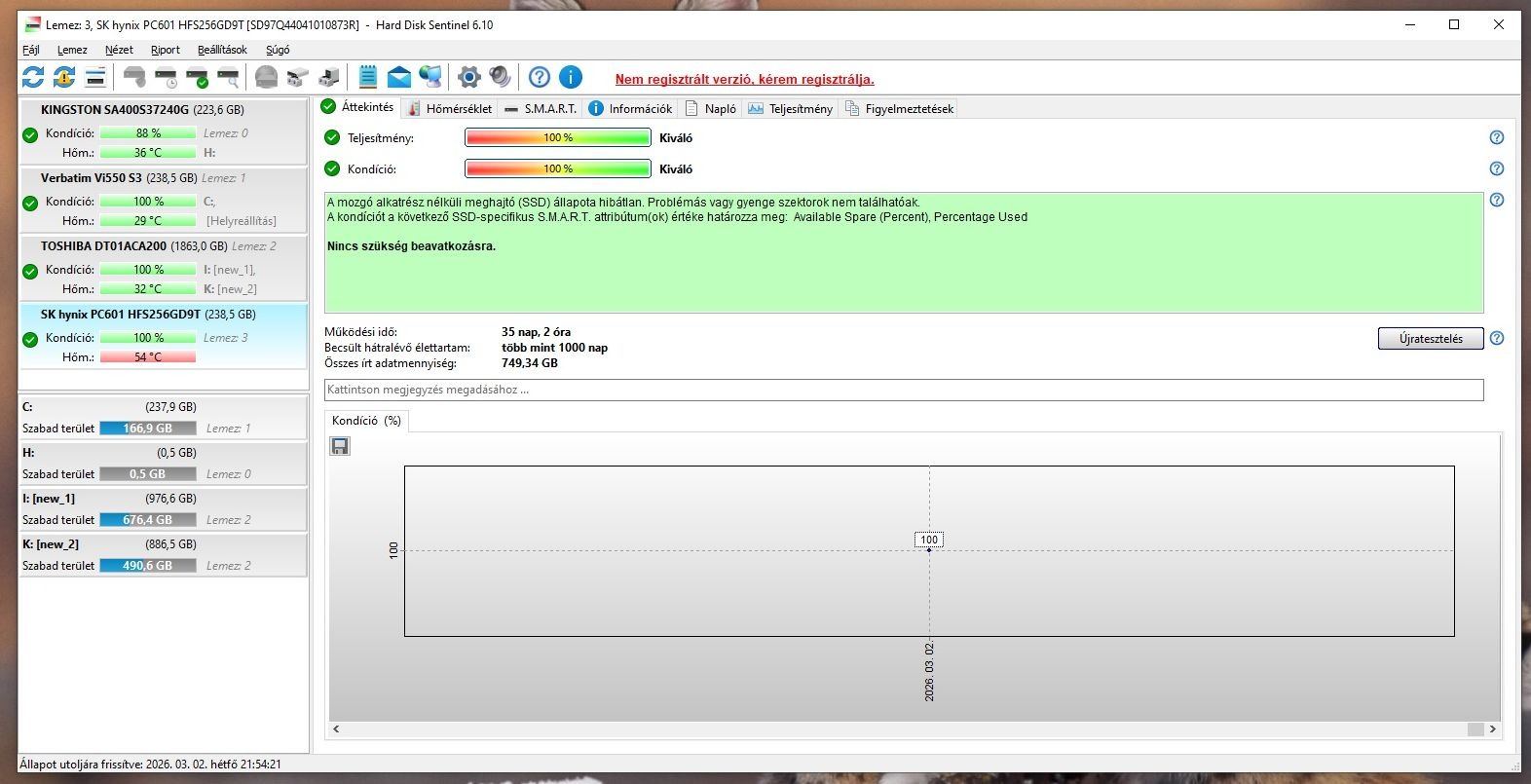Click the grey dome disk toolbar icon
1531x784 pixels.
point(266,77)
